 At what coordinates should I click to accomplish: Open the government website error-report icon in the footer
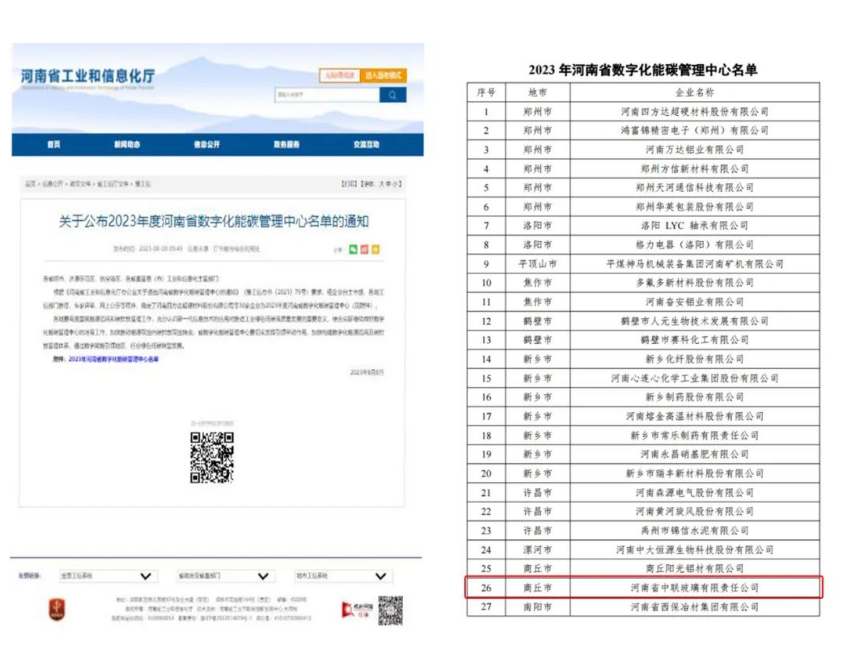point(356,610)
